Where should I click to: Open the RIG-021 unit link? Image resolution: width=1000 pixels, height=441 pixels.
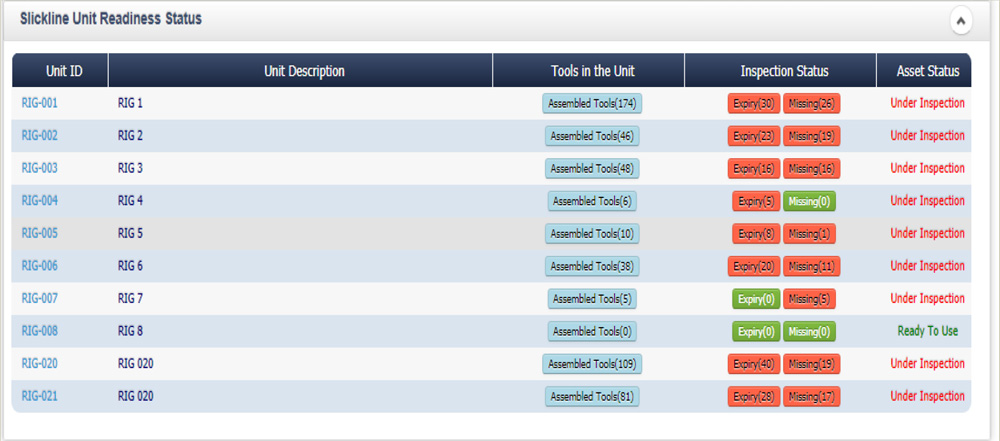point(40,396)
